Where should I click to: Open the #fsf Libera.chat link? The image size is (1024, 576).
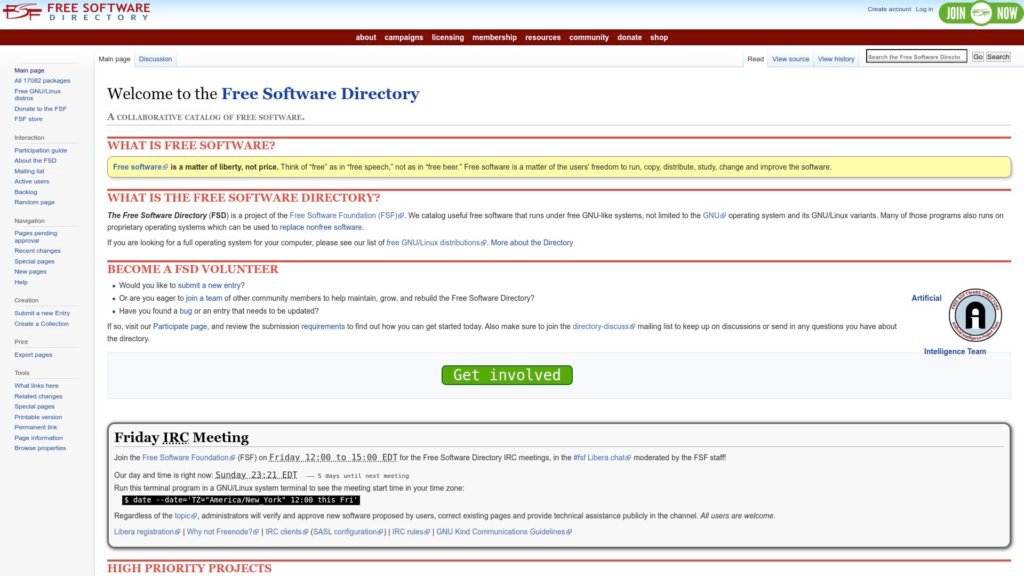click(x=602, y=458)
